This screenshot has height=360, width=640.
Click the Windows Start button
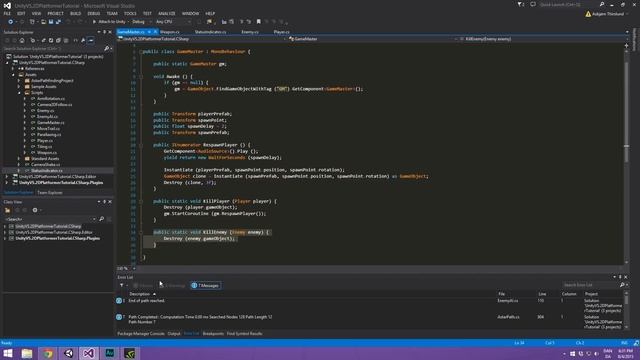click(x=8, y=353)
